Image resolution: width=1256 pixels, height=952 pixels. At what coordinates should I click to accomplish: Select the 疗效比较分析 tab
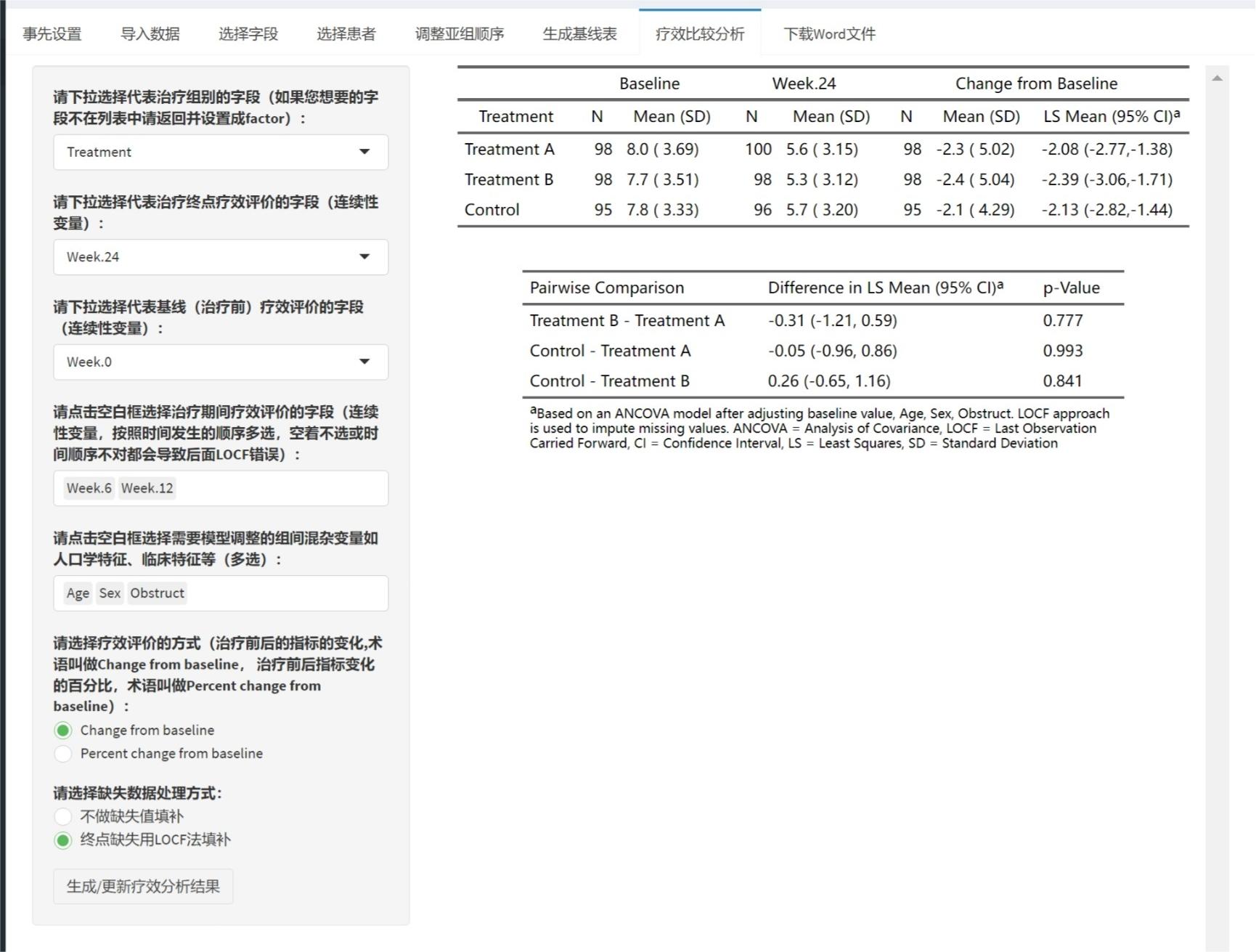(700, 34)
